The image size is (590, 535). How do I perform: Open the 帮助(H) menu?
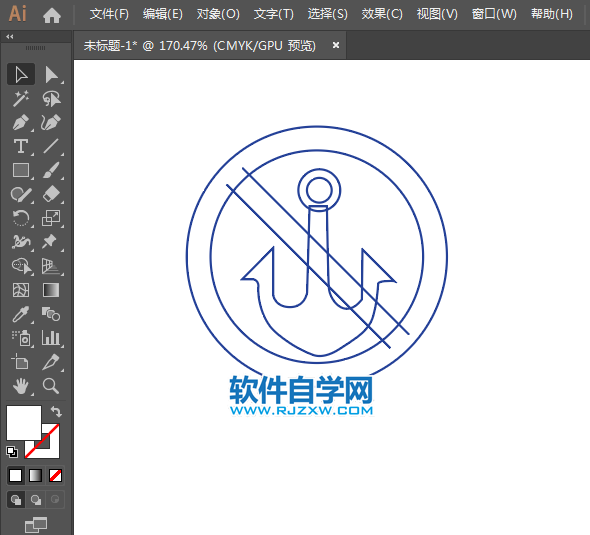click(x=552, y=14)
